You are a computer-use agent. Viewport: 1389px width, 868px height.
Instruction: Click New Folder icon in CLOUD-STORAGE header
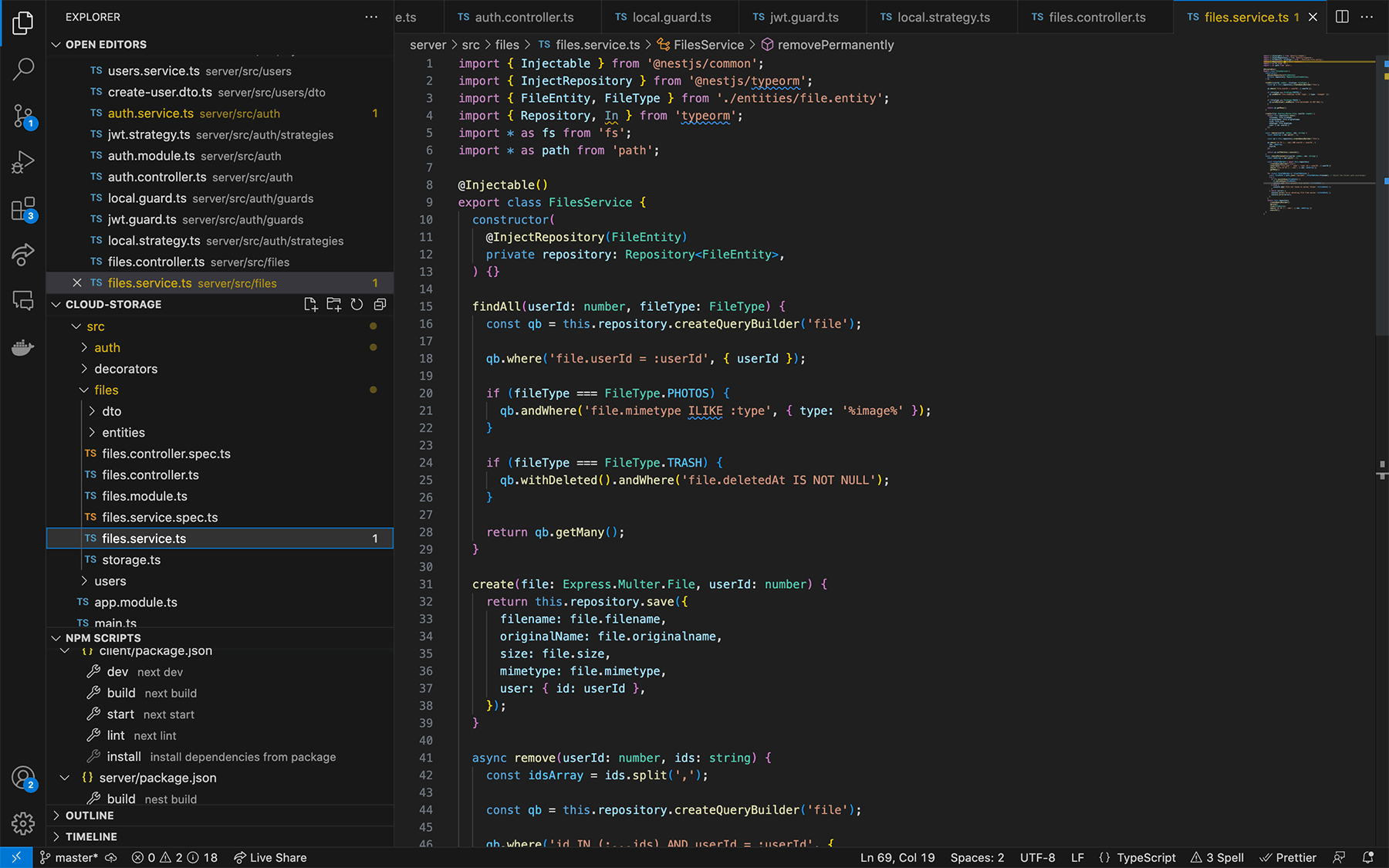tap(333, 304)
